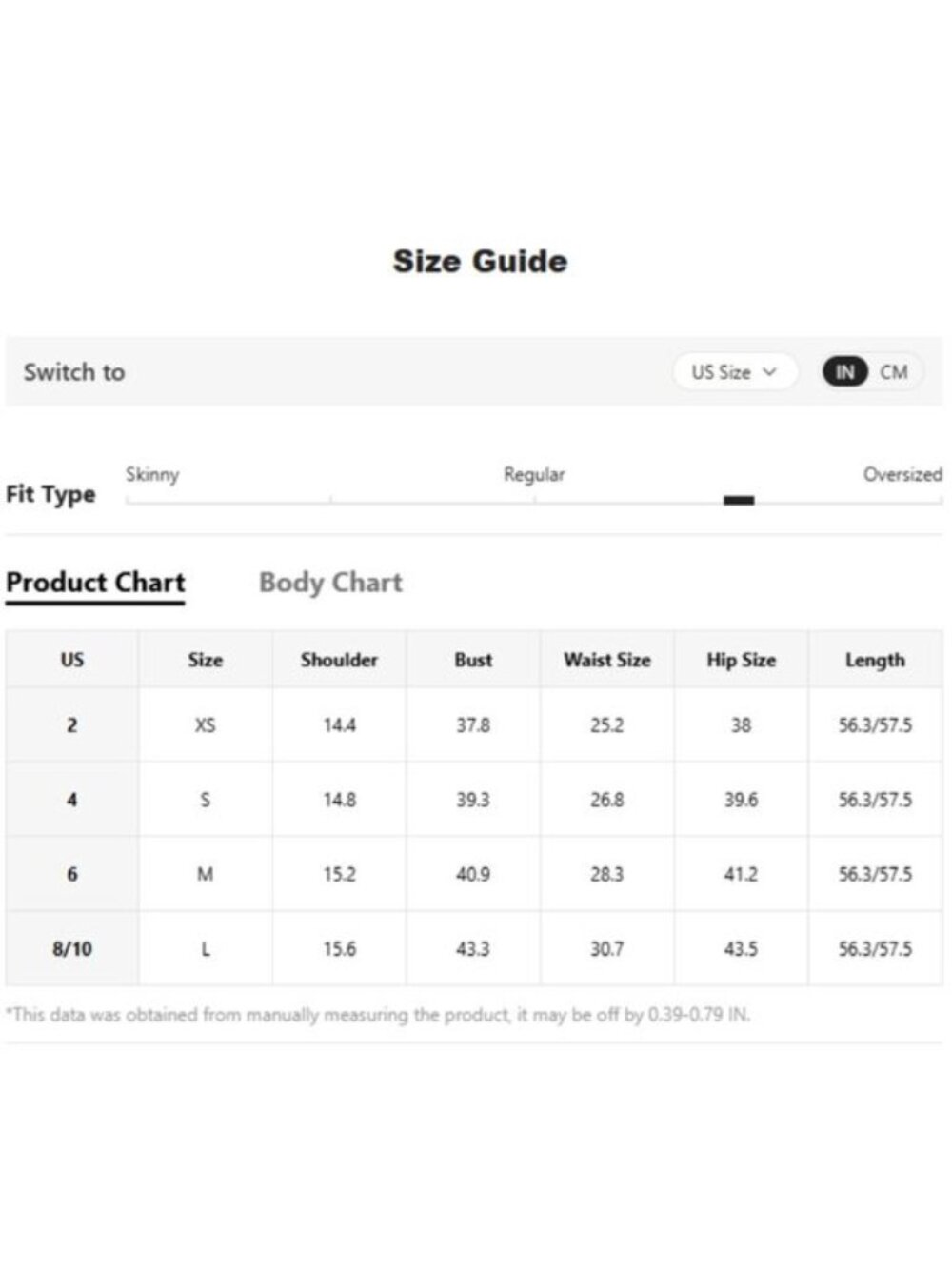Viewport: 952px width, 1269px height.
Task: Select the Product Chart tab
Action: tap(95, 583)
